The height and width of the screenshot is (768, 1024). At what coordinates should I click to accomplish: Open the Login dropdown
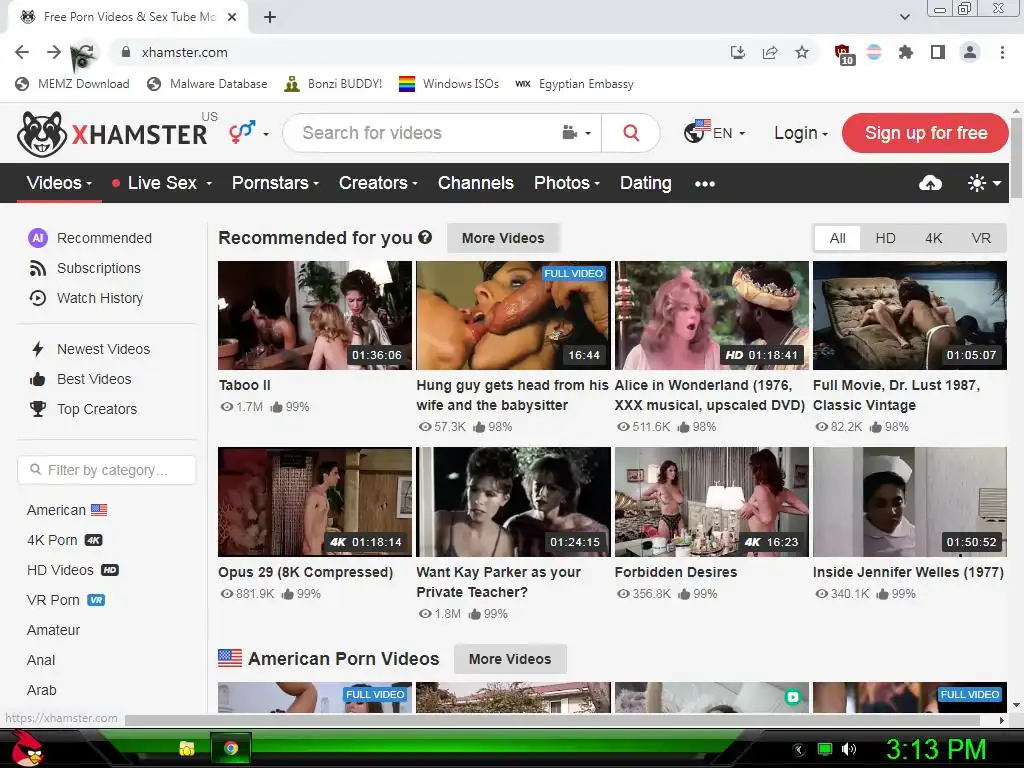pyautogui.click(x=801, y=133)
